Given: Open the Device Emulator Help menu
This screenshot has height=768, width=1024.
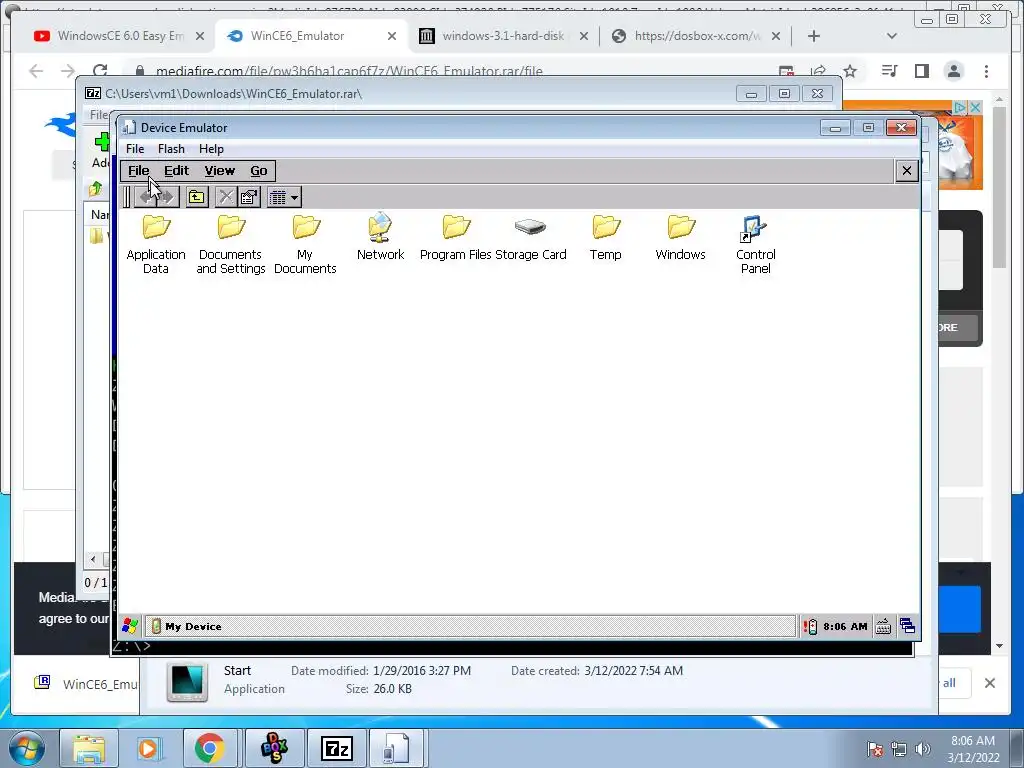Looking at the screenshot, I should [x=211, y=149].
